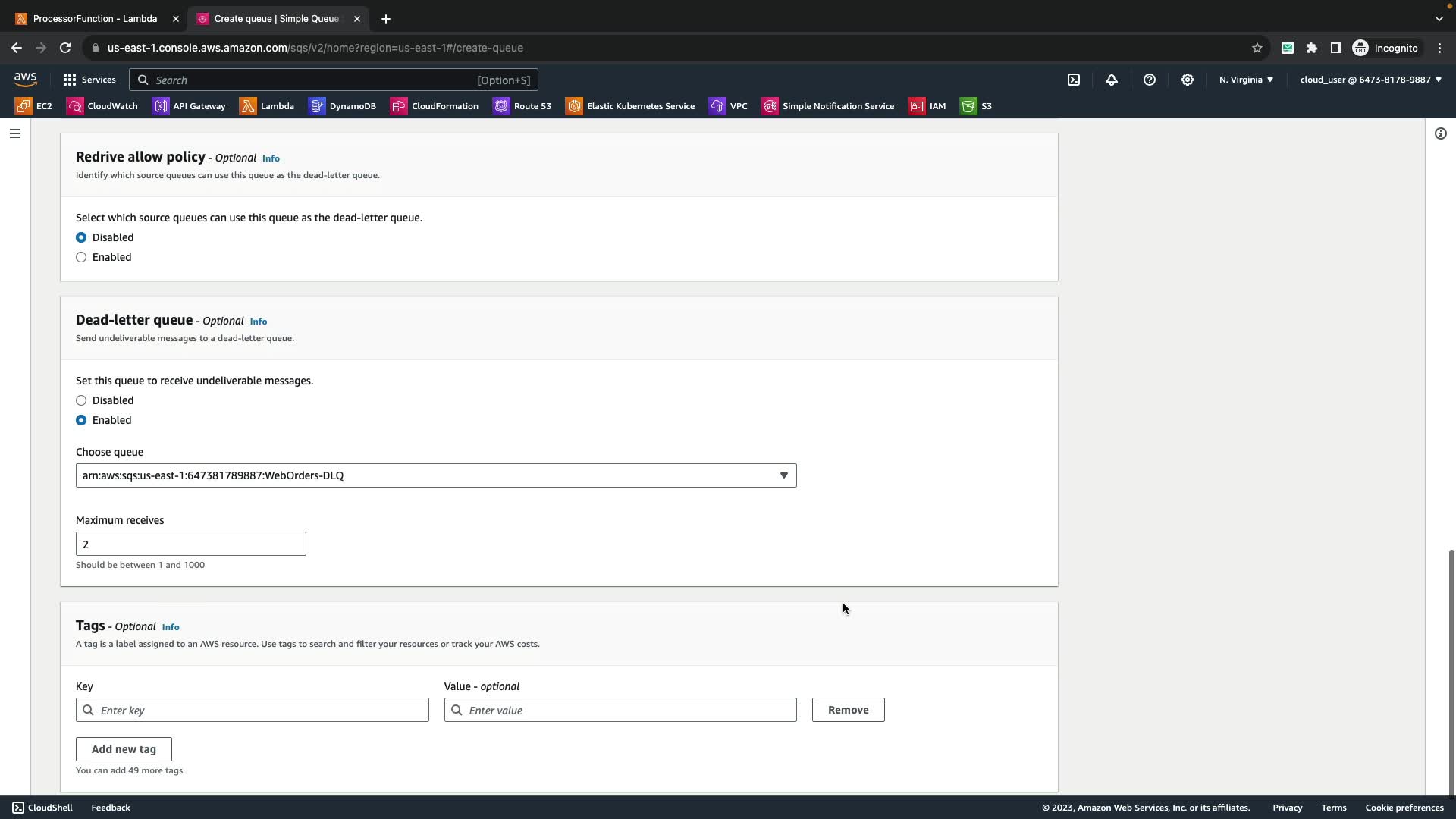Click the Maximum receives input field
This screenshot has width=1456, height=819.
[x=190, y=544]
